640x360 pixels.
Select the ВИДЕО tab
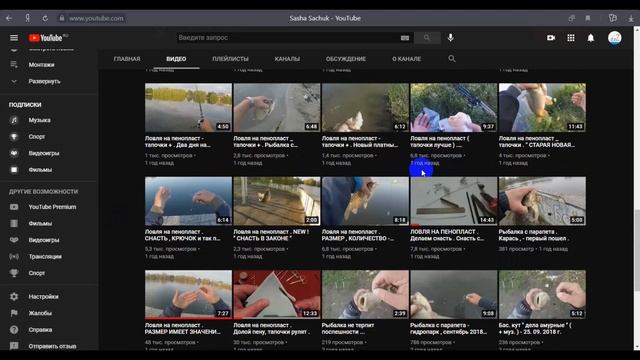pyautogui.click(x=176, y=59)
